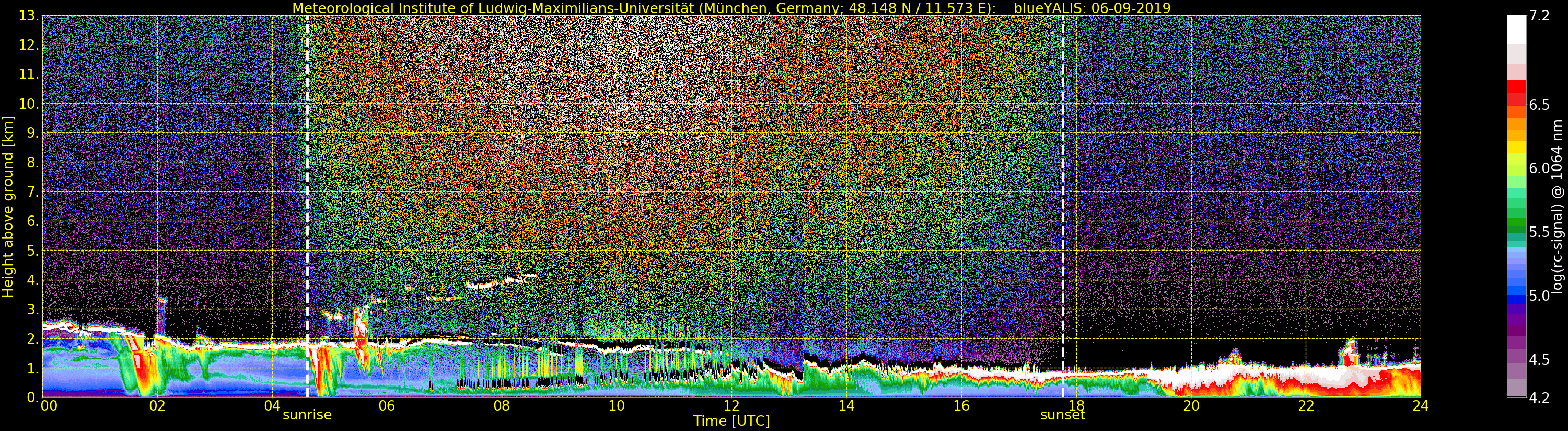Click the height axis tick '8.'

32,163
